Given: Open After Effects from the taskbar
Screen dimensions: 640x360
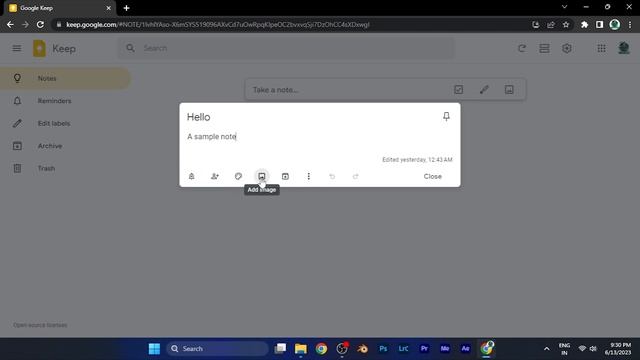Looking at the screenshot, I should [465, 349].
